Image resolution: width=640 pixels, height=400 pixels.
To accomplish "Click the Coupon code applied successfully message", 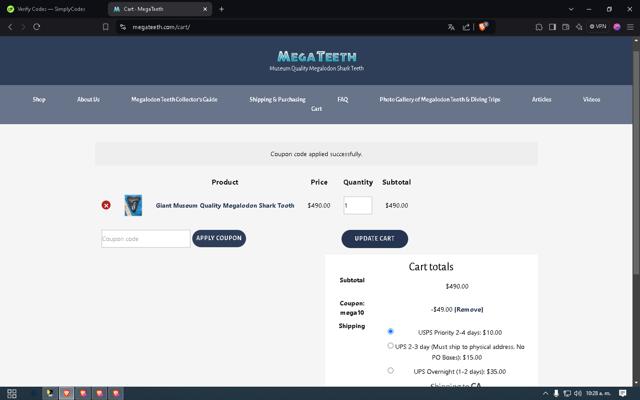I will click(316, 154).
